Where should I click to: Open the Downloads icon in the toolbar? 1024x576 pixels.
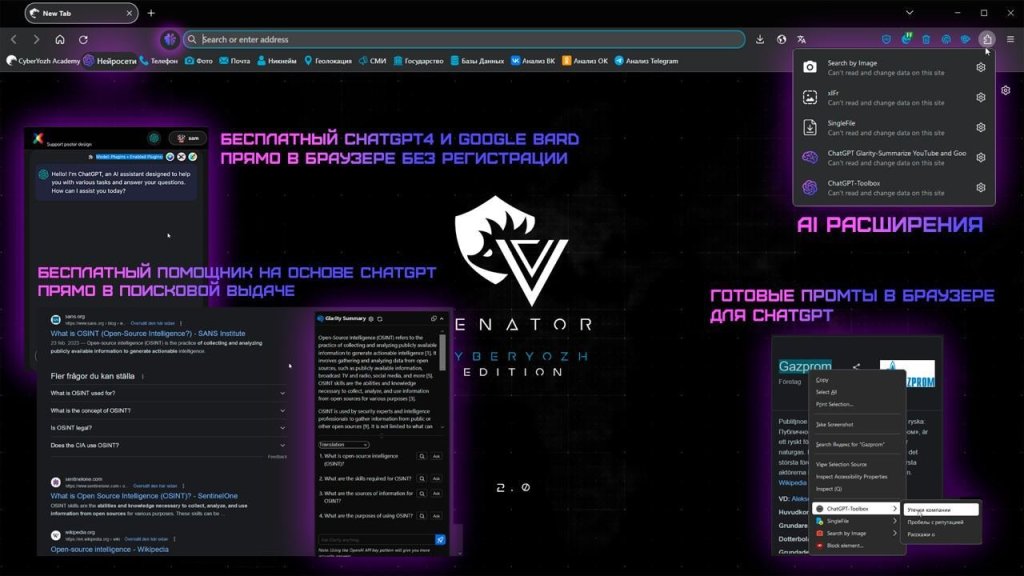[760, 40]
